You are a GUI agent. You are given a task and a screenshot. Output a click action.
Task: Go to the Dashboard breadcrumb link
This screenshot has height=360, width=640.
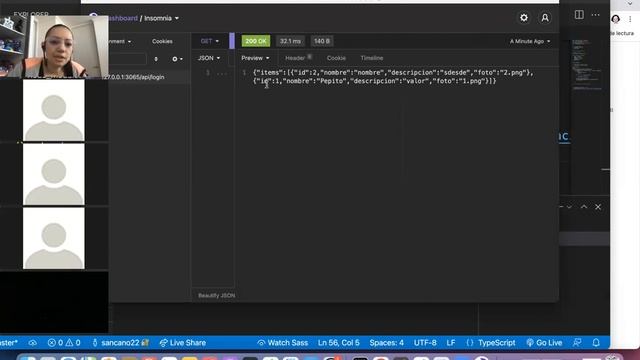tap(122, 18)
